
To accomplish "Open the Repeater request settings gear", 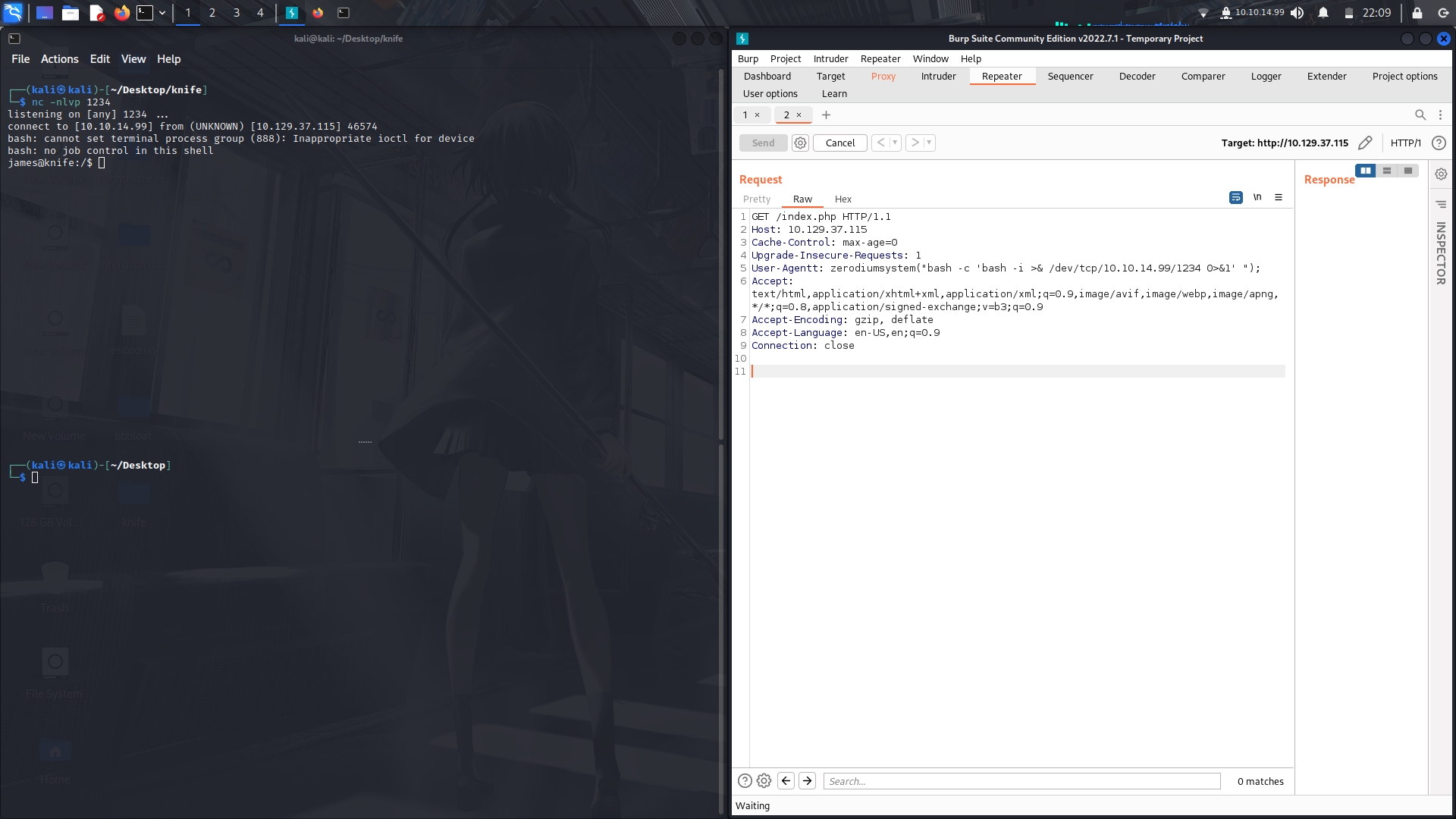I will tap(800, 143).
